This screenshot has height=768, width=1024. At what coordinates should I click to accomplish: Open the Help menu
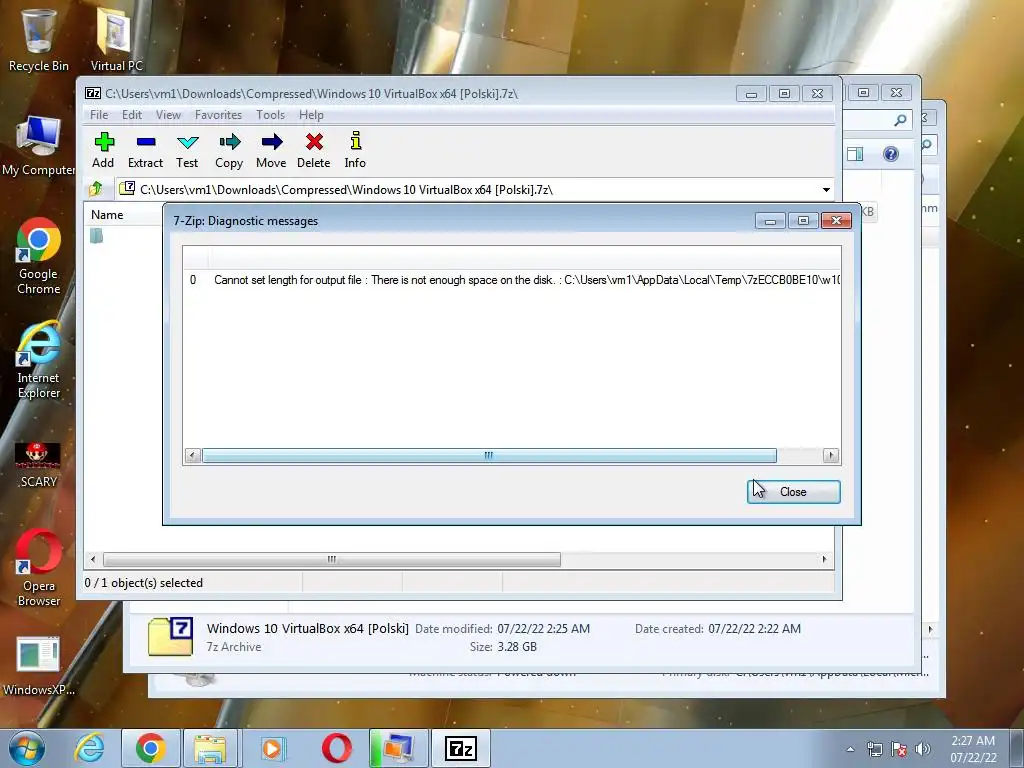pos(312,115)
